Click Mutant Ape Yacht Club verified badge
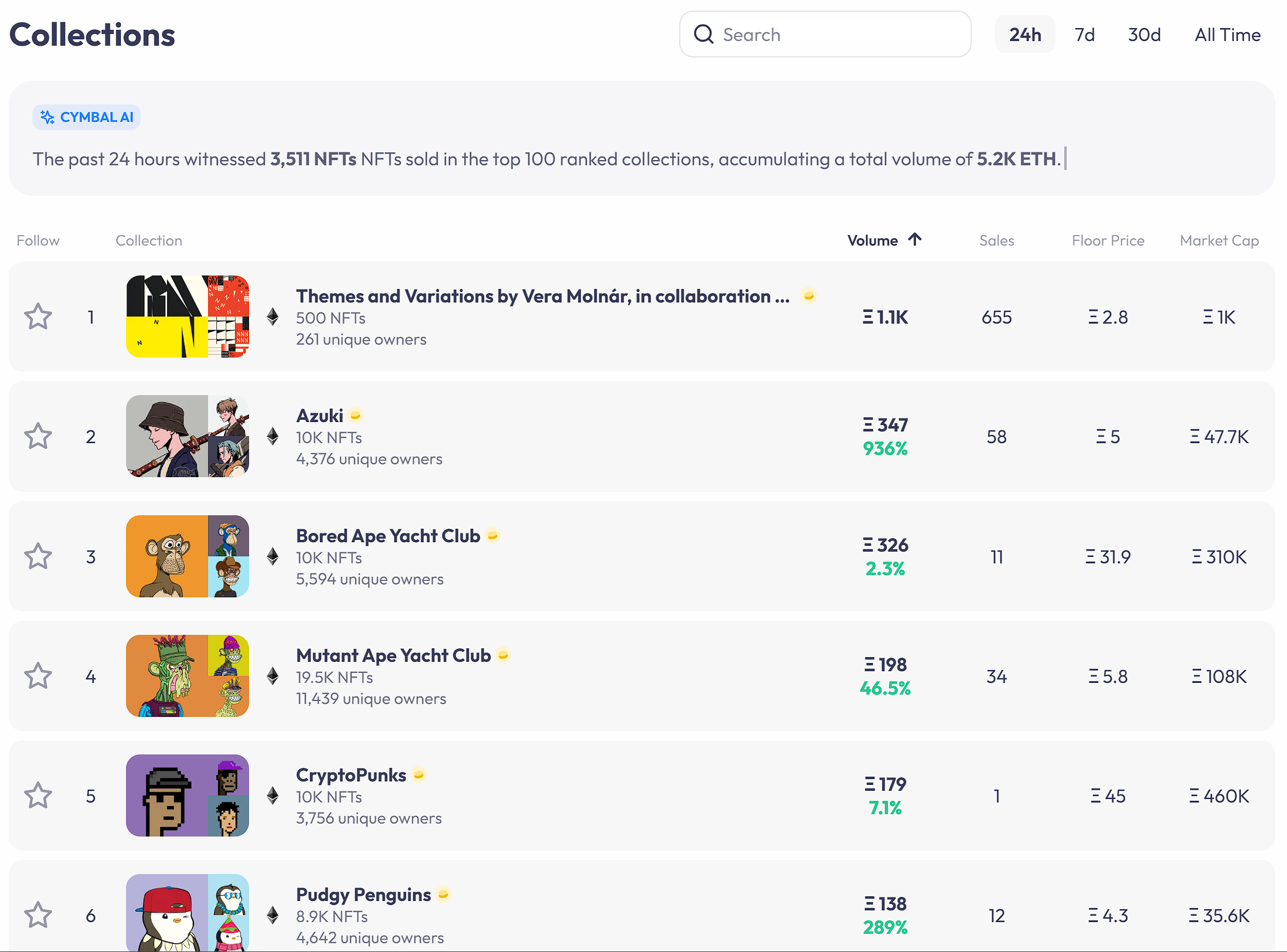The height and width of the screenshot is (952, 1287). [x=503, y=655]
